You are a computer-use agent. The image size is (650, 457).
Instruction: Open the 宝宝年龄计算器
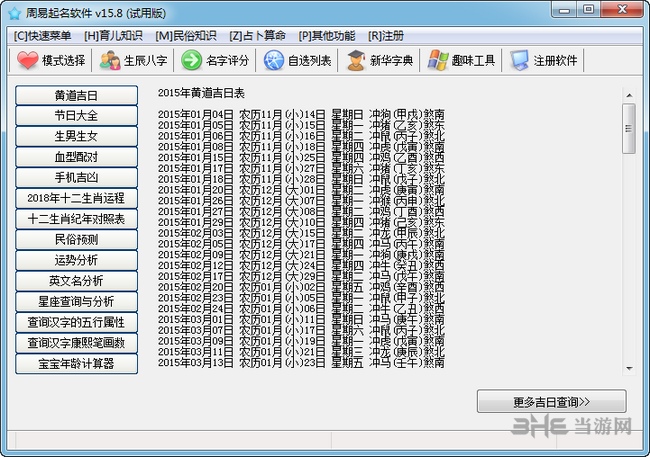[77, 364]
